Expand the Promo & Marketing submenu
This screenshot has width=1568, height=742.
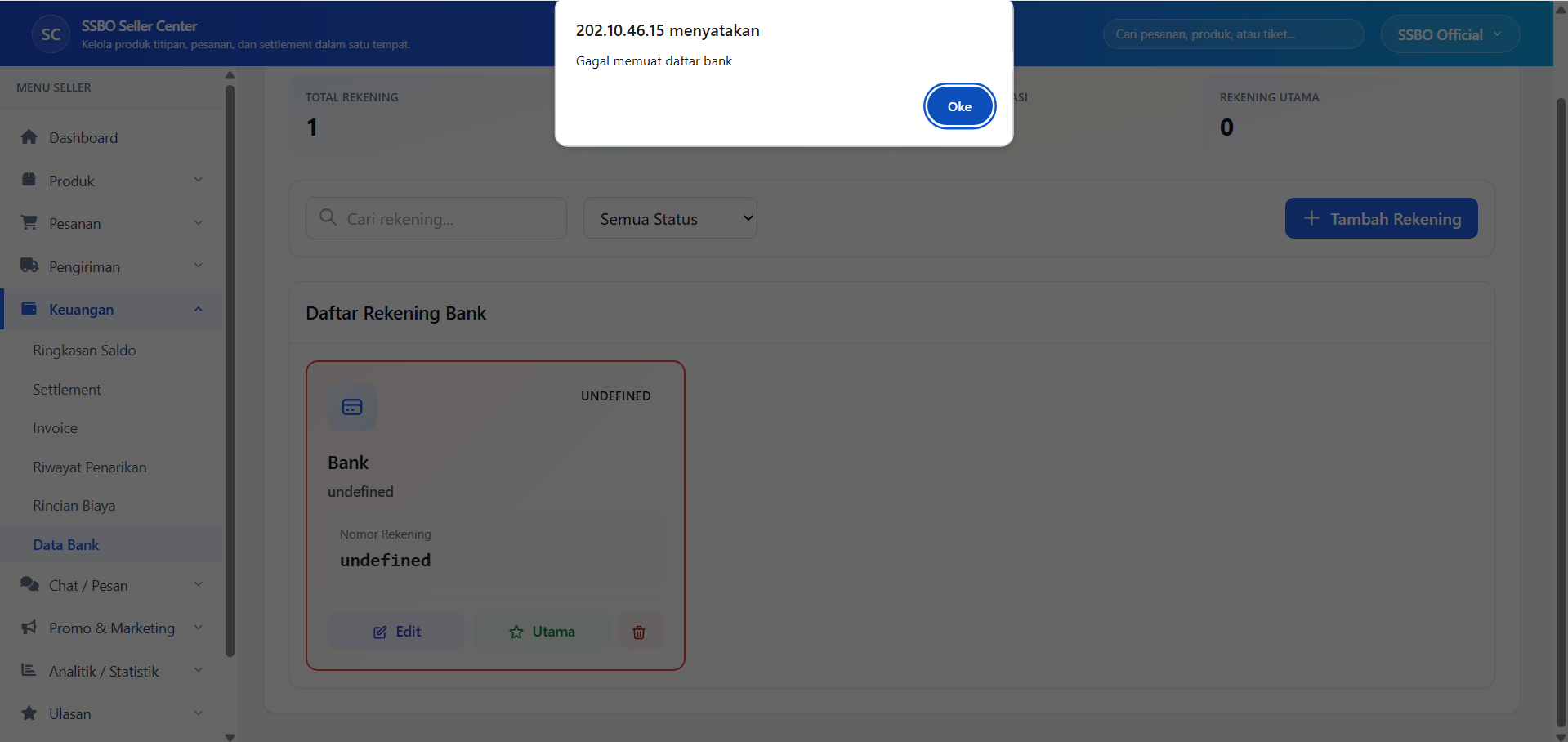coord(198,628)
